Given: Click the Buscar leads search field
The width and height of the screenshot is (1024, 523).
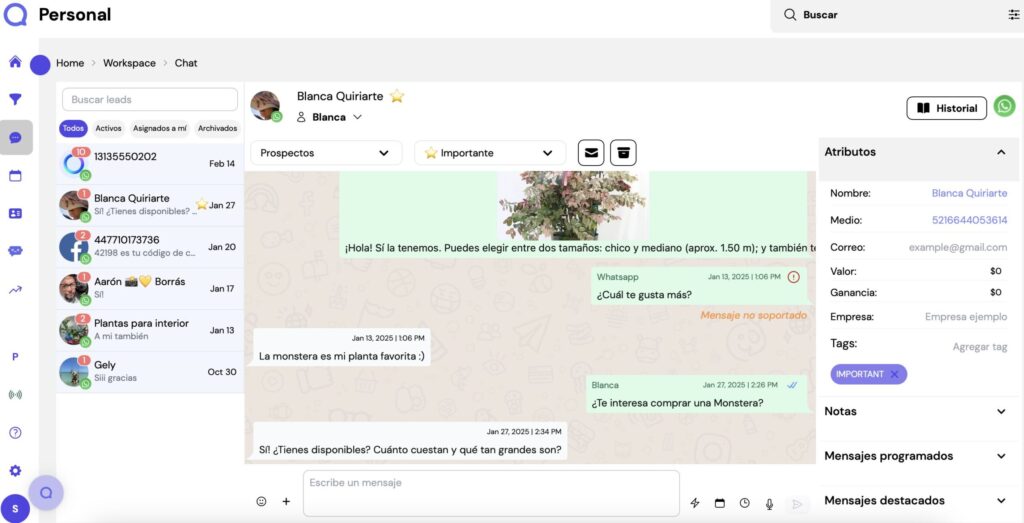Looking at the screenshot, I should tap(150, 99).
